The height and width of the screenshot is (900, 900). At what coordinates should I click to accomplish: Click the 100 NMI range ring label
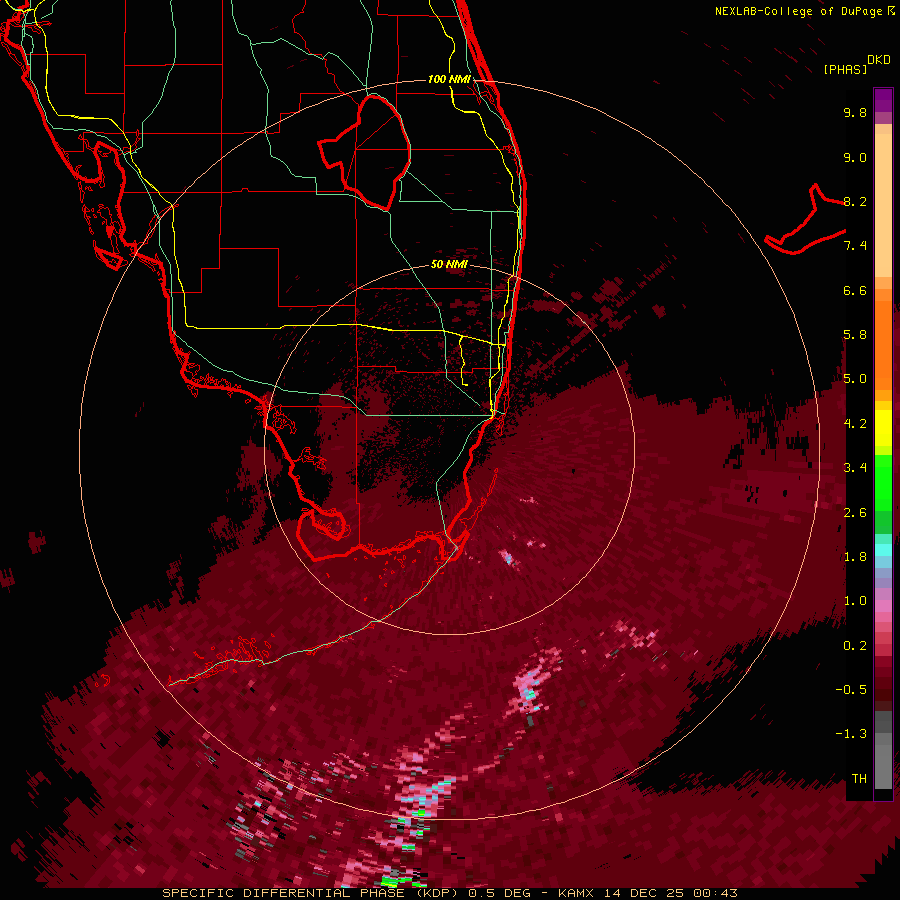pos(449,79)
